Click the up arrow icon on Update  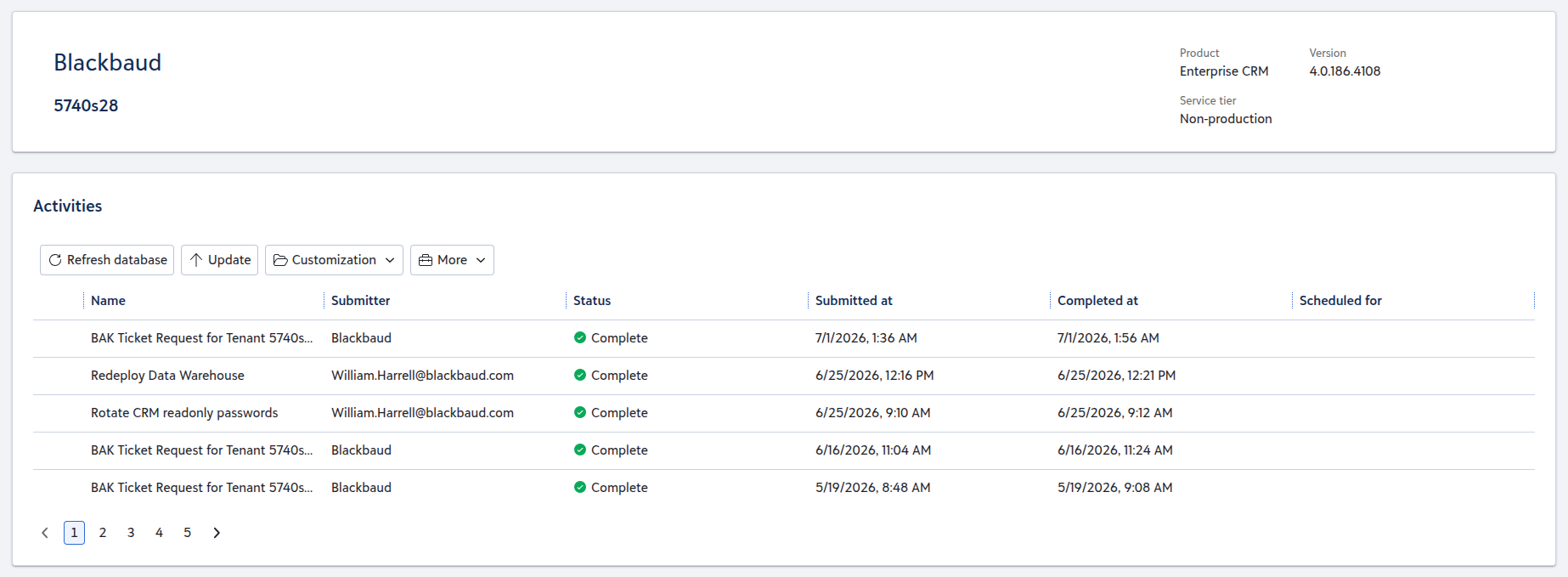[196, 260]
